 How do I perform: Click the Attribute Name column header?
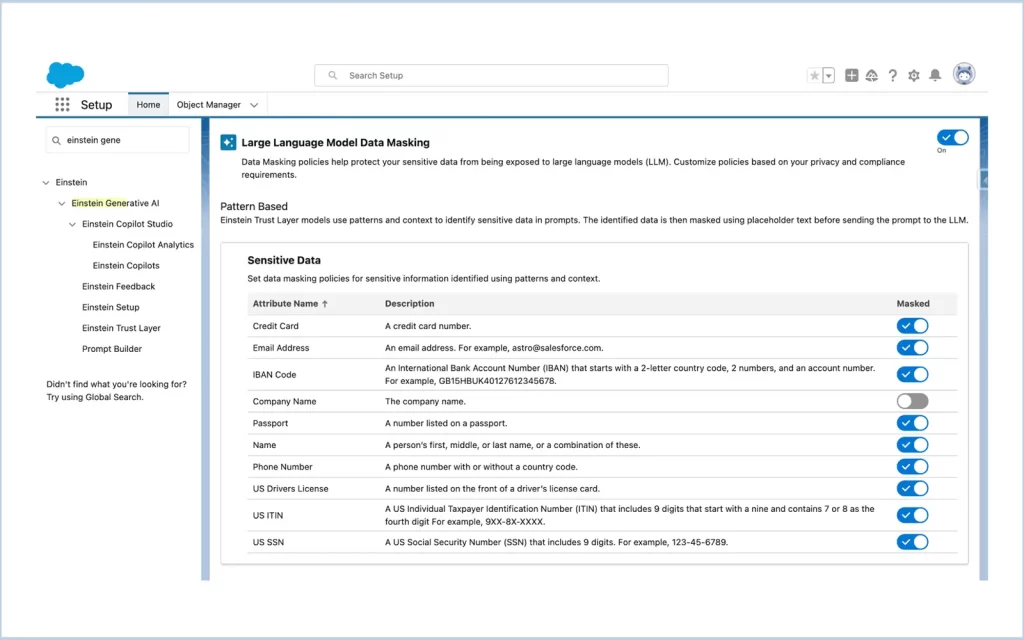(x=285, y=304)
